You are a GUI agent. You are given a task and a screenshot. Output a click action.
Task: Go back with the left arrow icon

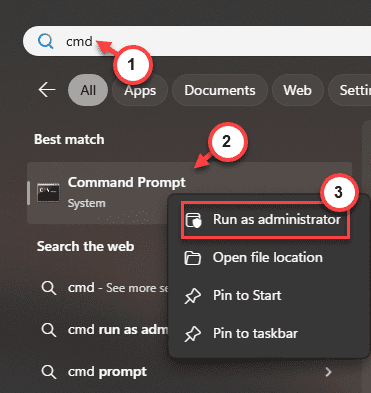click(x=47, y=90)
